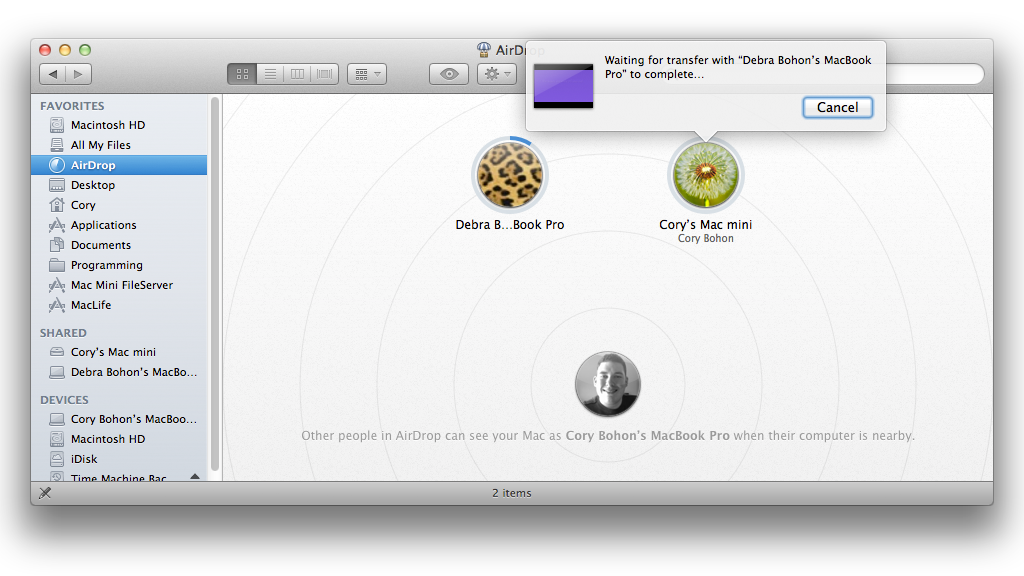Select iDisk under Devices

119,459
